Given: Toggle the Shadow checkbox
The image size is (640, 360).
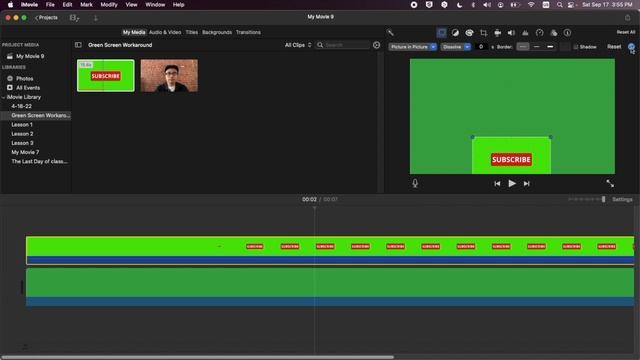Looking at the screenshot, I should pyautogui.click(x=576, y=47).
